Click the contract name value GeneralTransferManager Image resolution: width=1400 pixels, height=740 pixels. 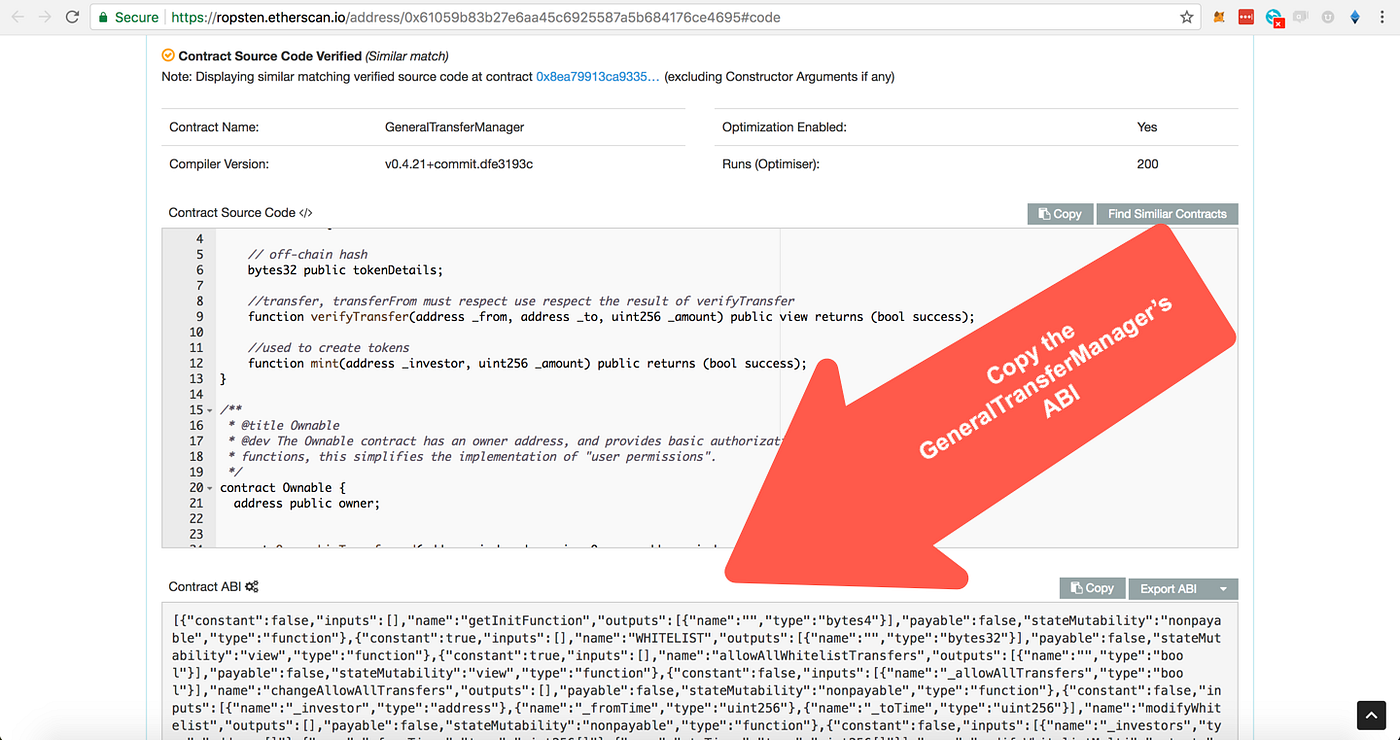pyautogui.click(x=454, y=127)
